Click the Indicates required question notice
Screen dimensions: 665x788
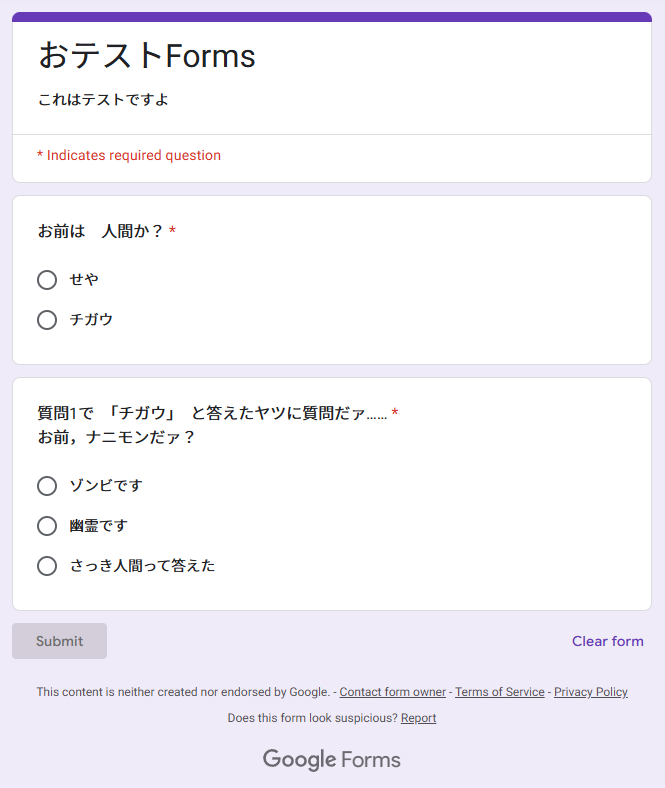click(129, 156)
